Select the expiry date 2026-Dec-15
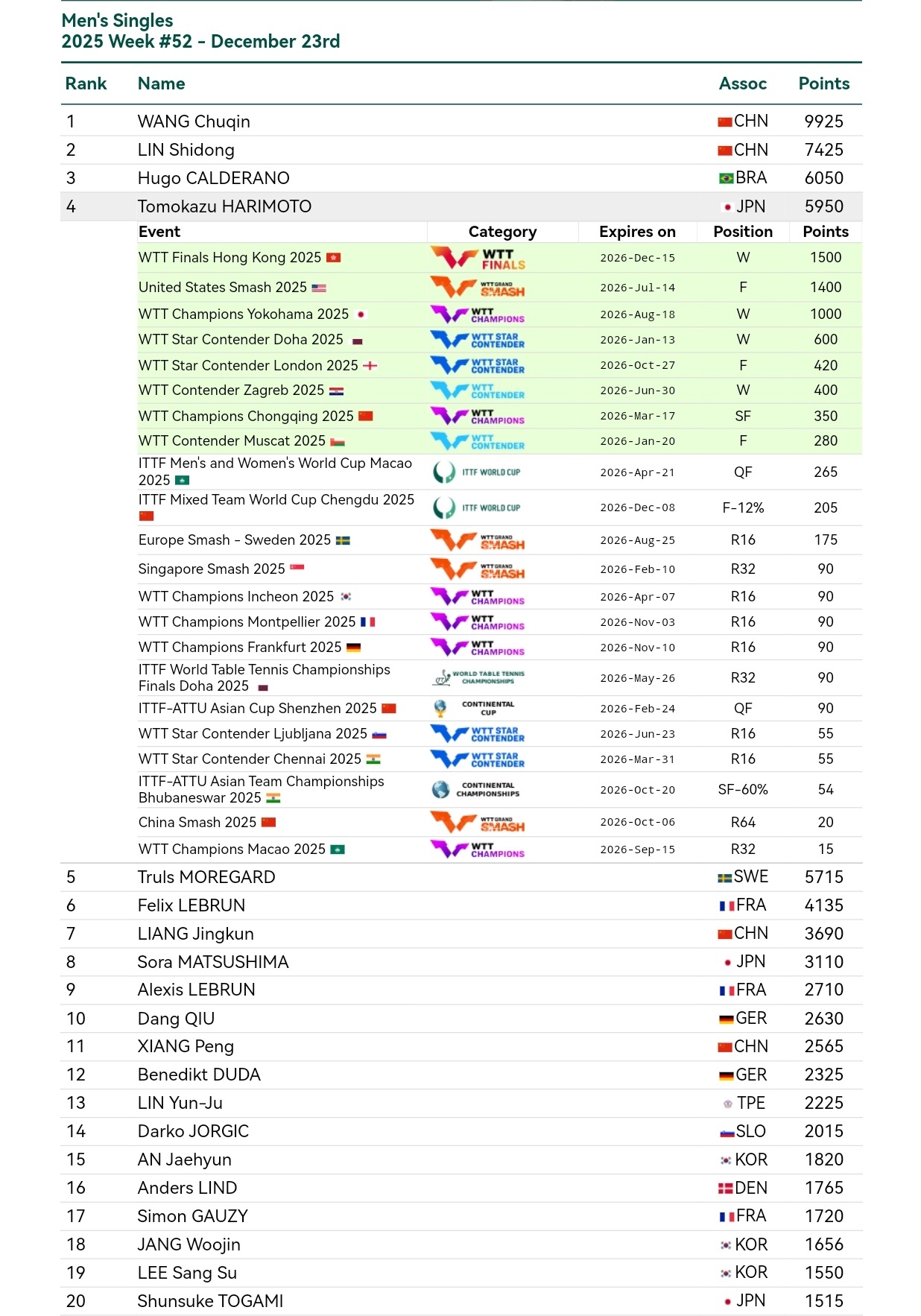Viewport: 921px width, 1316px height. coord(638,258)
